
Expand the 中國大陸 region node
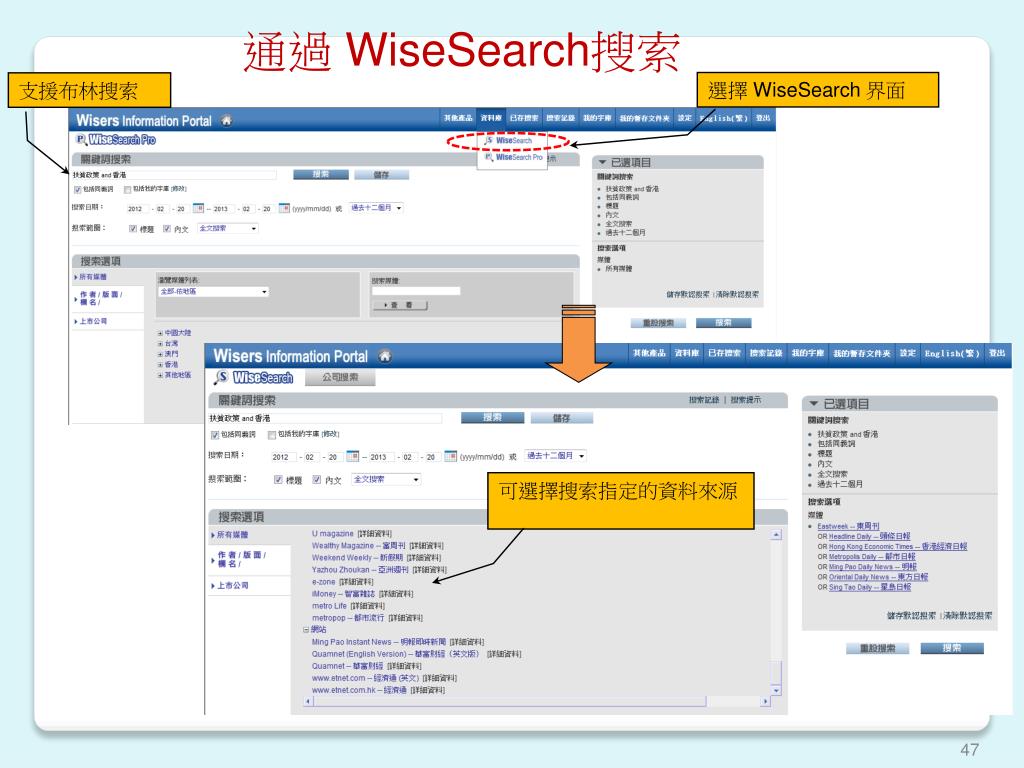(160, 333)
